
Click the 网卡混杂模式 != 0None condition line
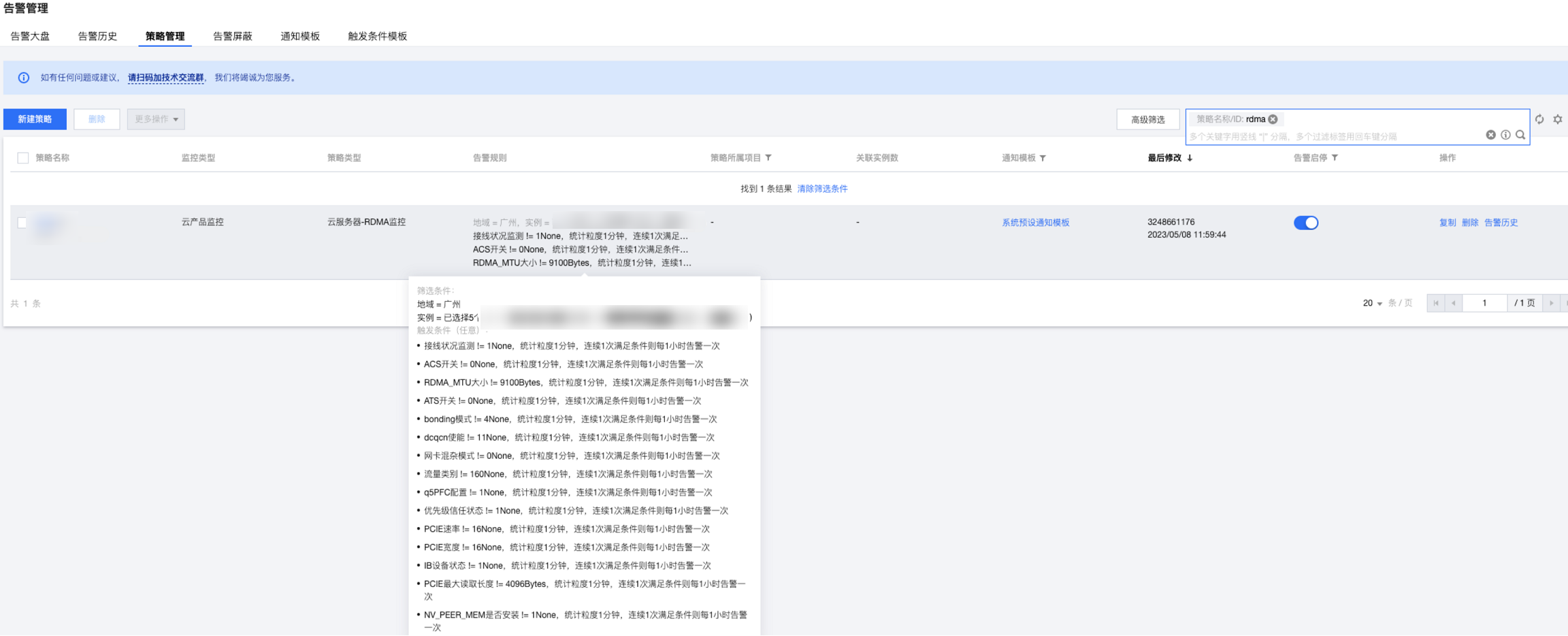(572, 456)
